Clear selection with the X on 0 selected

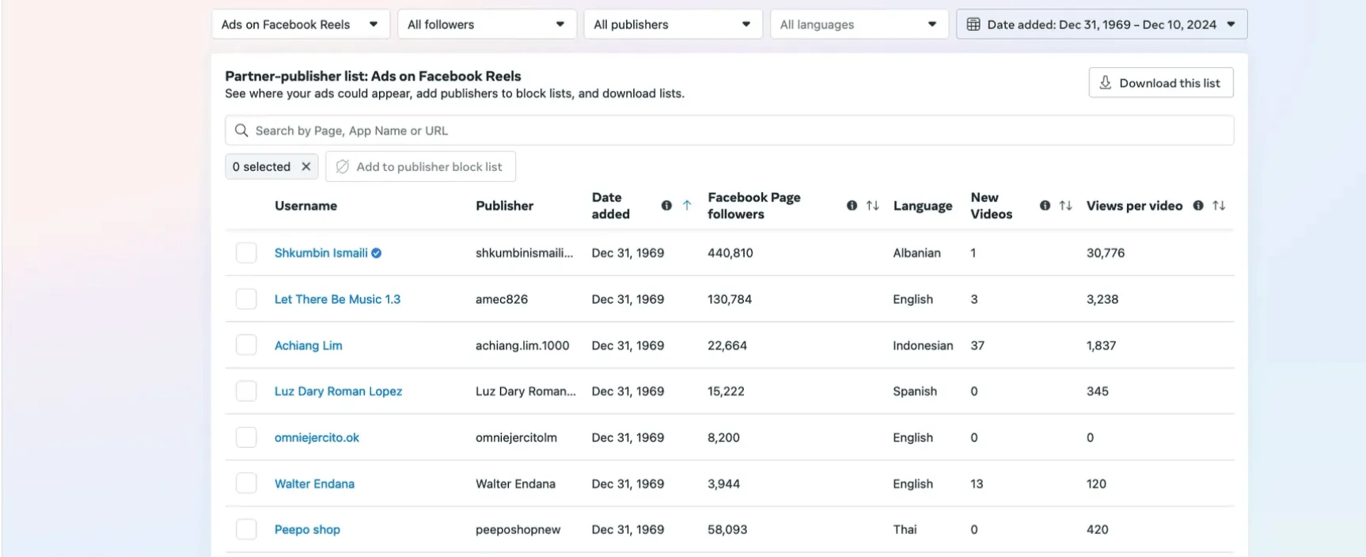306,167
